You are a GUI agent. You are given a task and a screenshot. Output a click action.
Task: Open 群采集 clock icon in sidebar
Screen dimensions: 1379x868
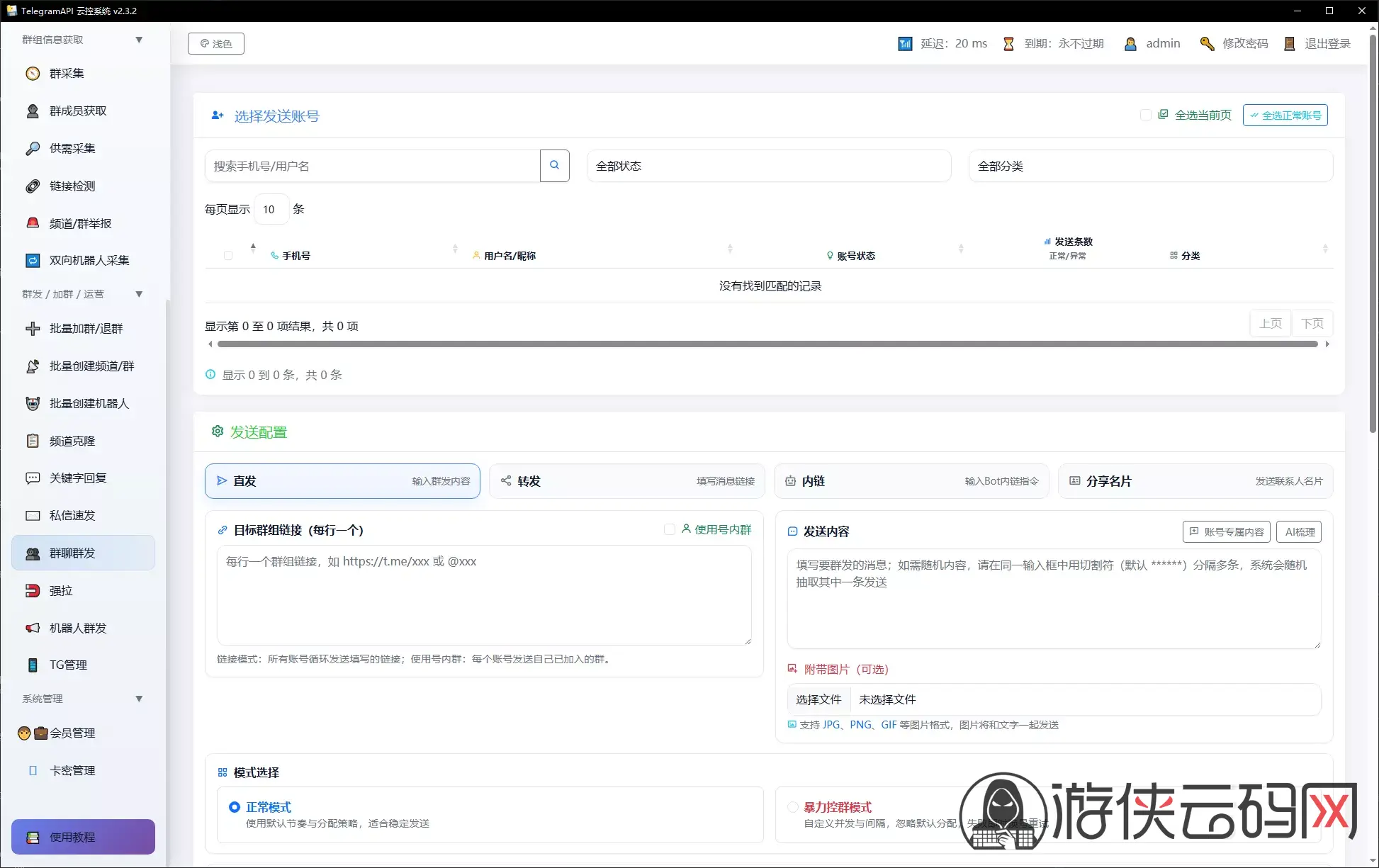click(33, 74)
